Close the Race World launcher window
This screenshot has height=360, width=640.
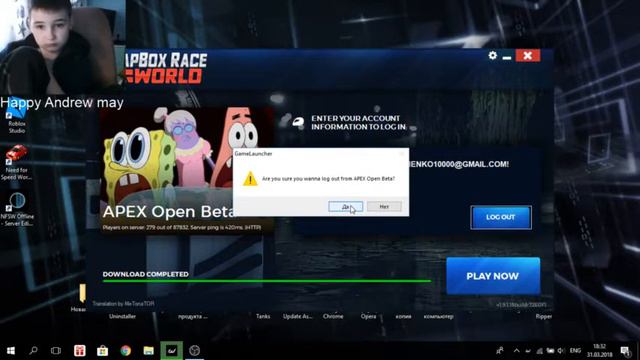point(527,56)
